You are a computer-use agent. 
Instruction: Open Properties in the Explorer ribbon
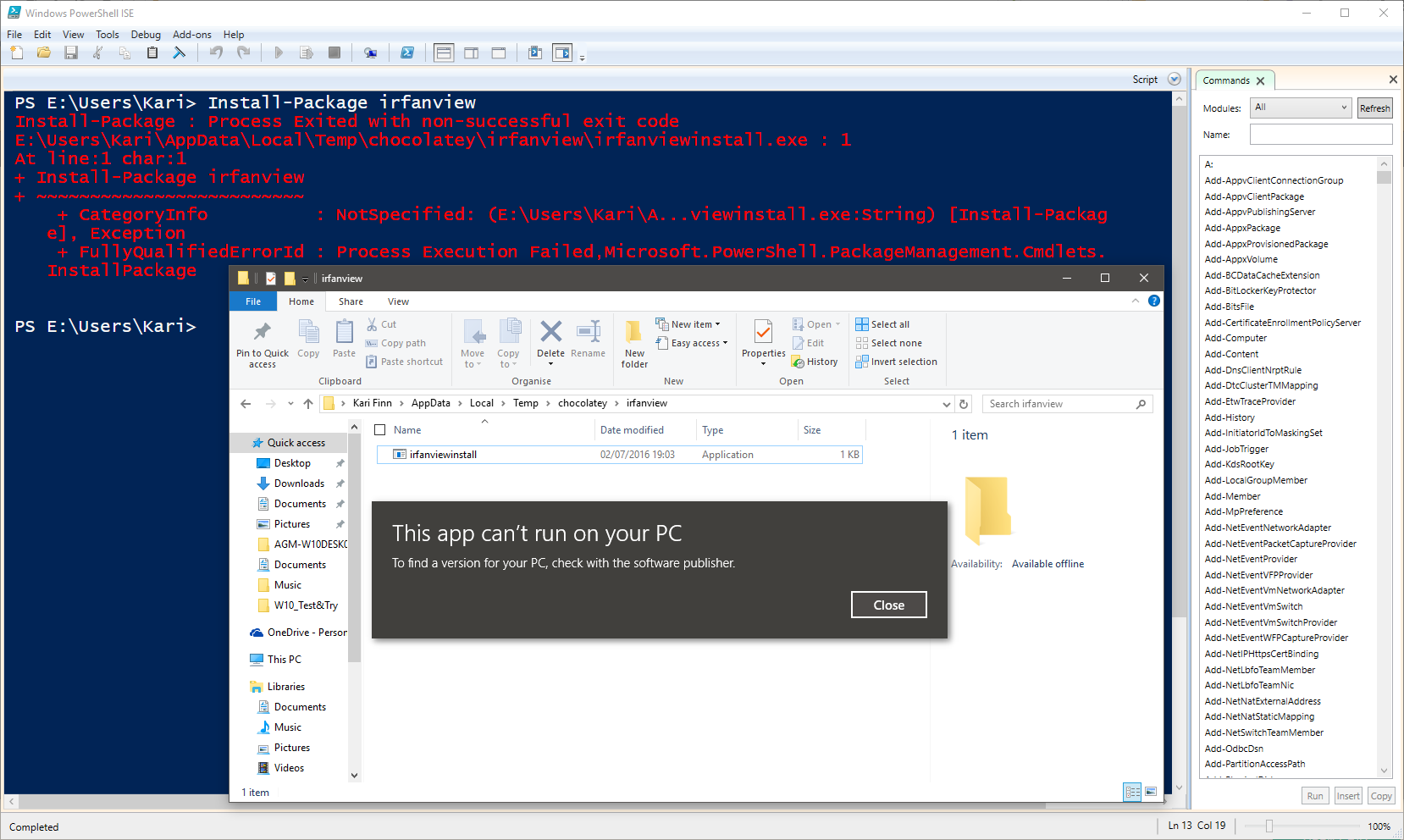[763, 342]
